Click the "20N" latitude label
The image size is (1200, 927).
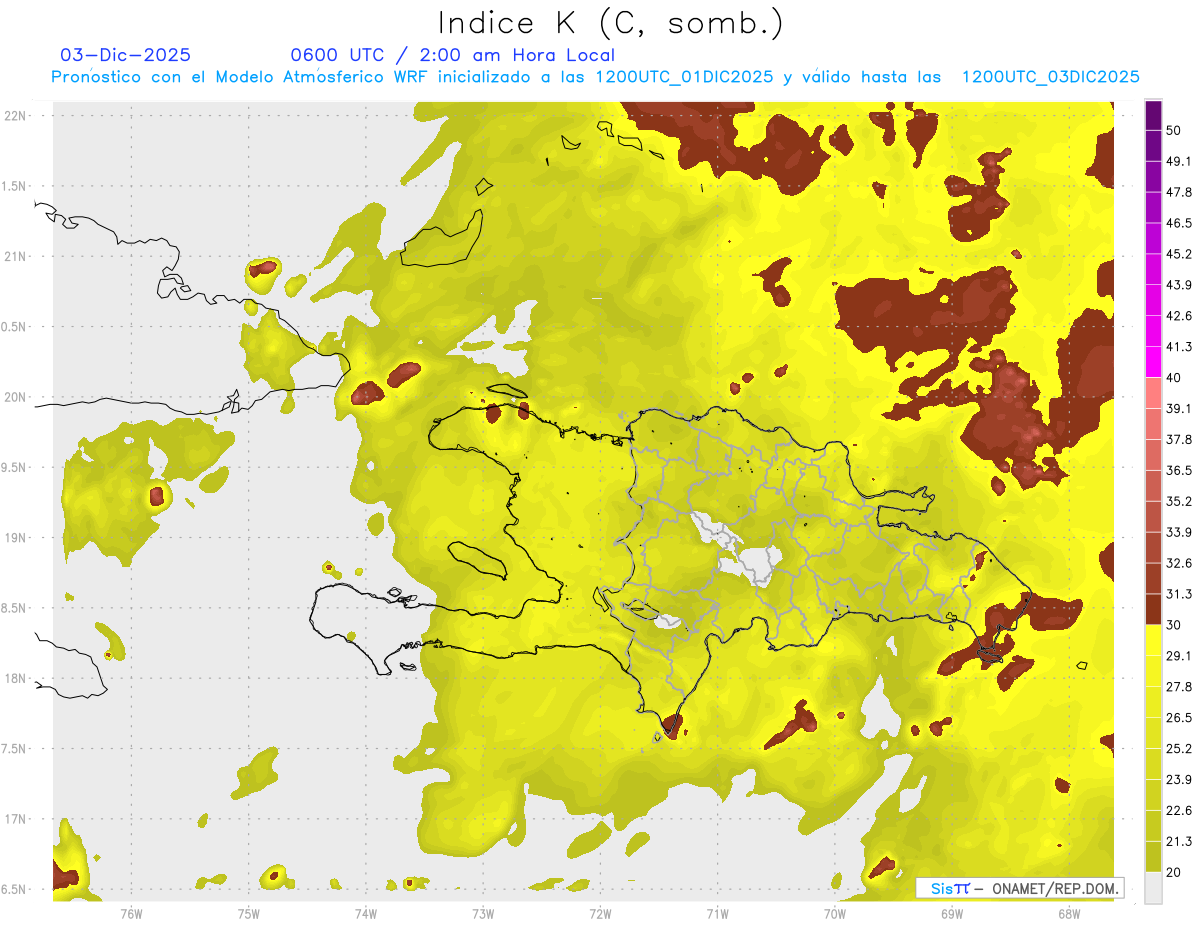coord(15,397)
